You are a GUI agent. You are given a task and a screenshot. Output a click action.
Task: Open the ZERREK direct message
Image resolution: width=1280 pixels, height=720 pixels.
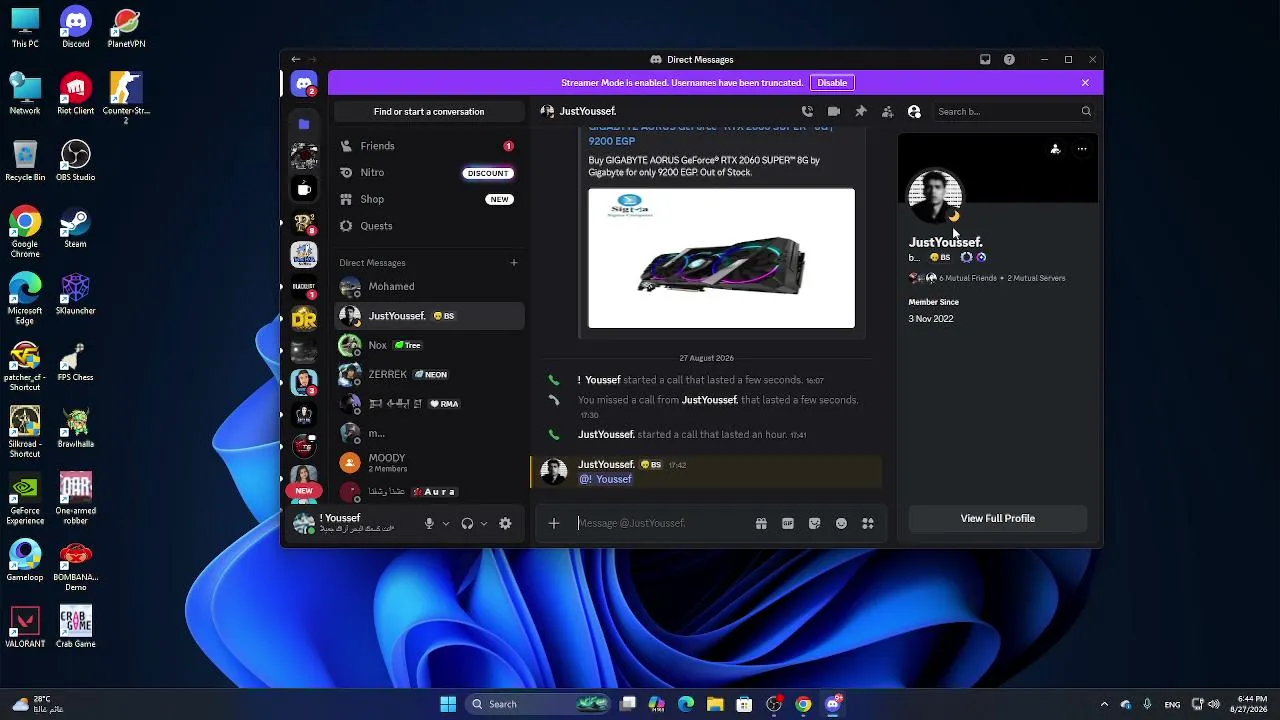click(x=428, y=375)
